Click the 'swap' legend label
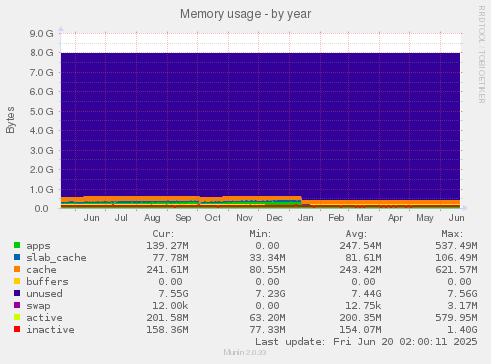Screen dimensions: 491x364 coord(38,306)
